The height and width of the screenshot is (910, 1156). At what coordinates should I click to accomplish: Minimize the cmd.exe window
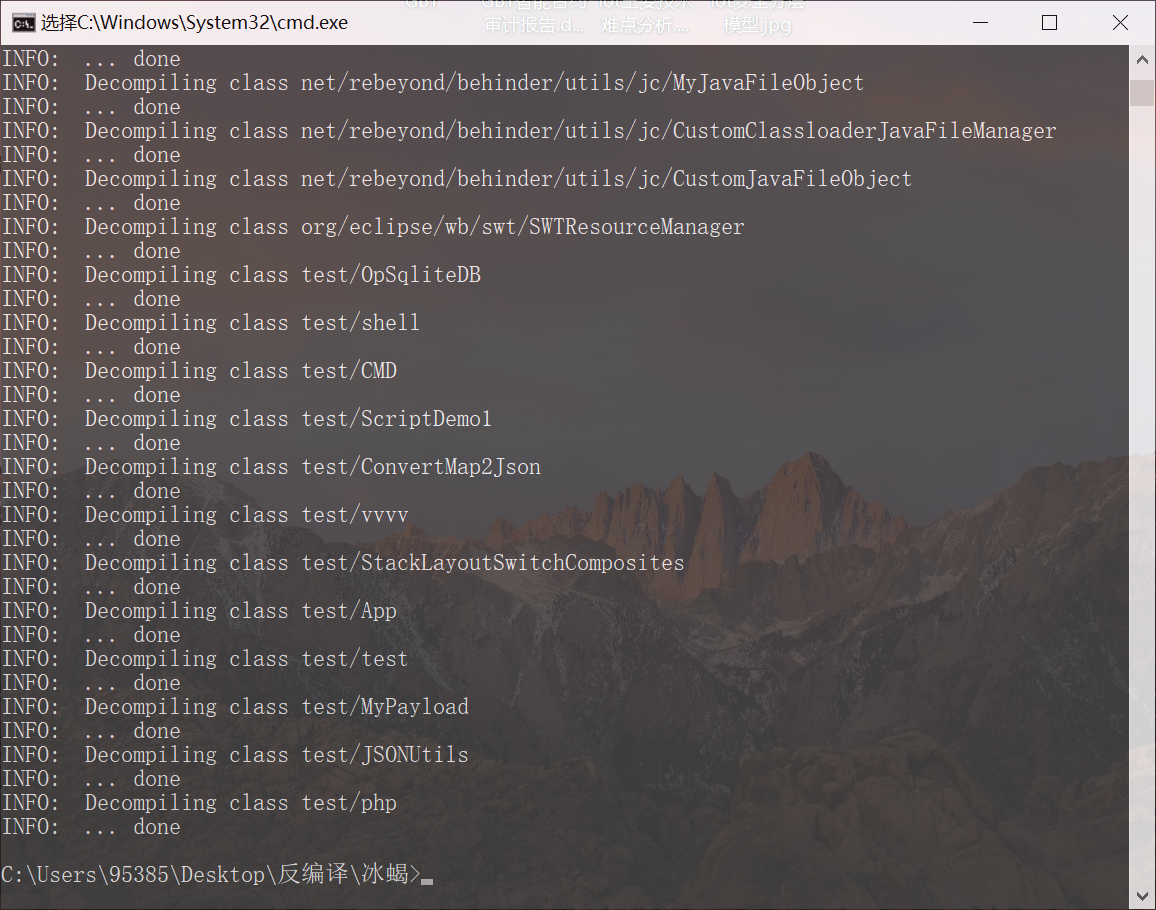980,23
